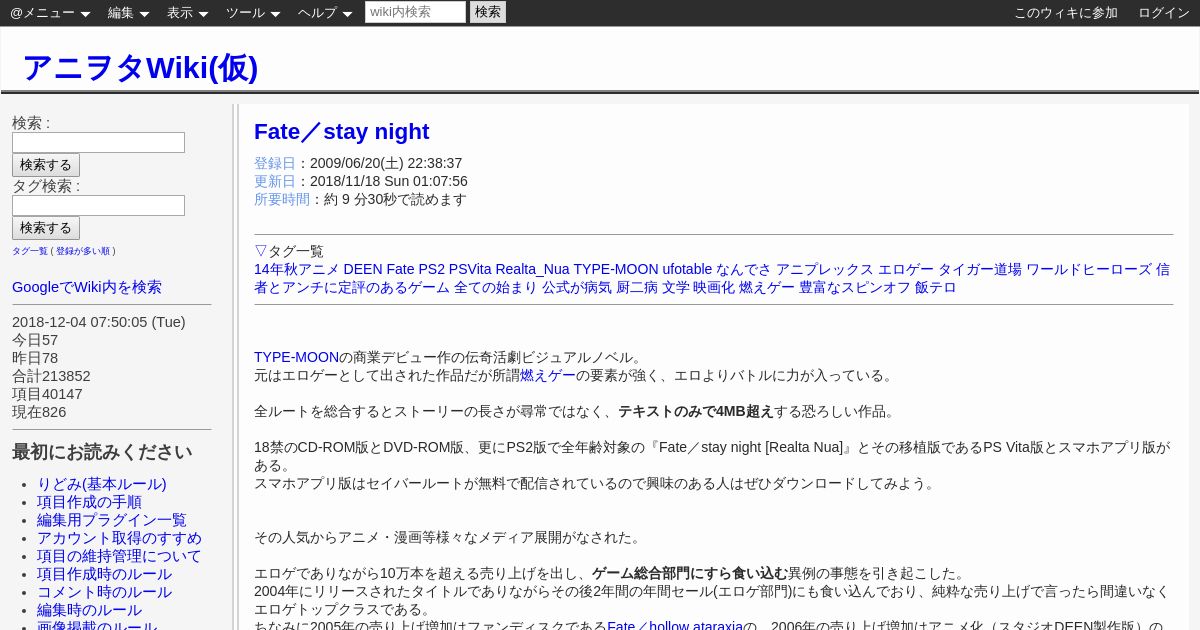Click the 所要時間 label link

click(282, 199)
